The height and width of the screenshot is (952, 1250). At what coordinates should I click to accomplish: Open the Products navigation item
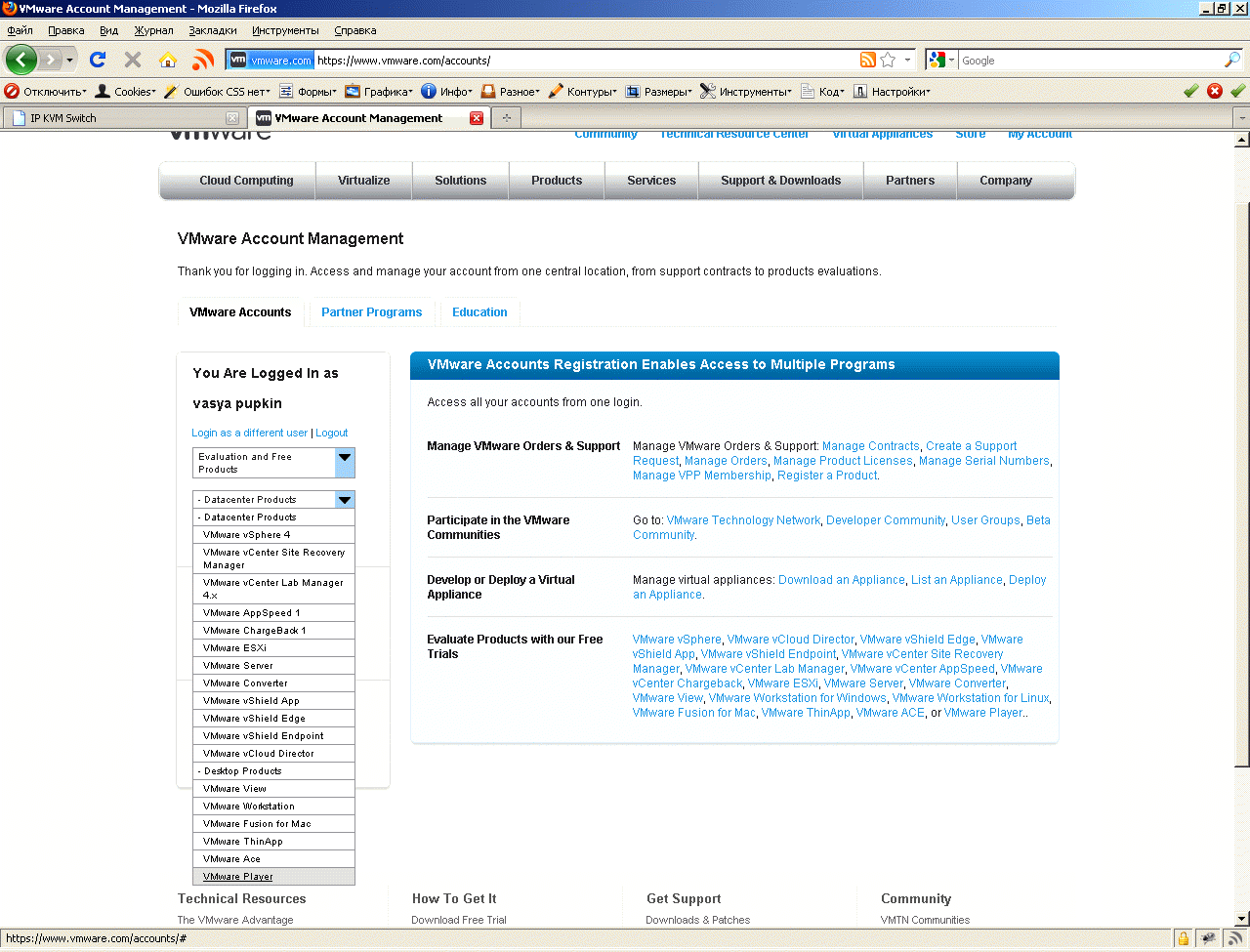coord(557,181)
